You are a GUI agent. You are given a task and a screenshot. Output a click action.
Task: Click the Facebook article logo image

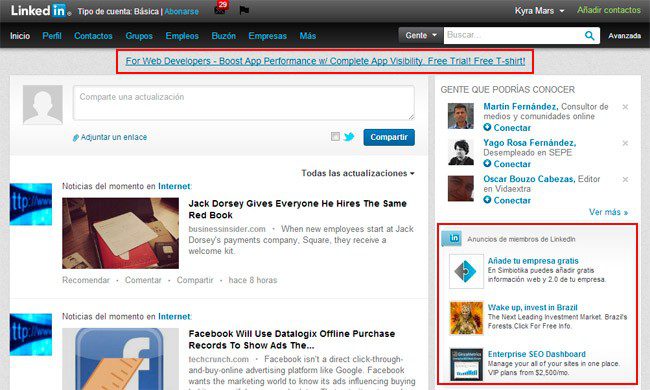(121, 359)
